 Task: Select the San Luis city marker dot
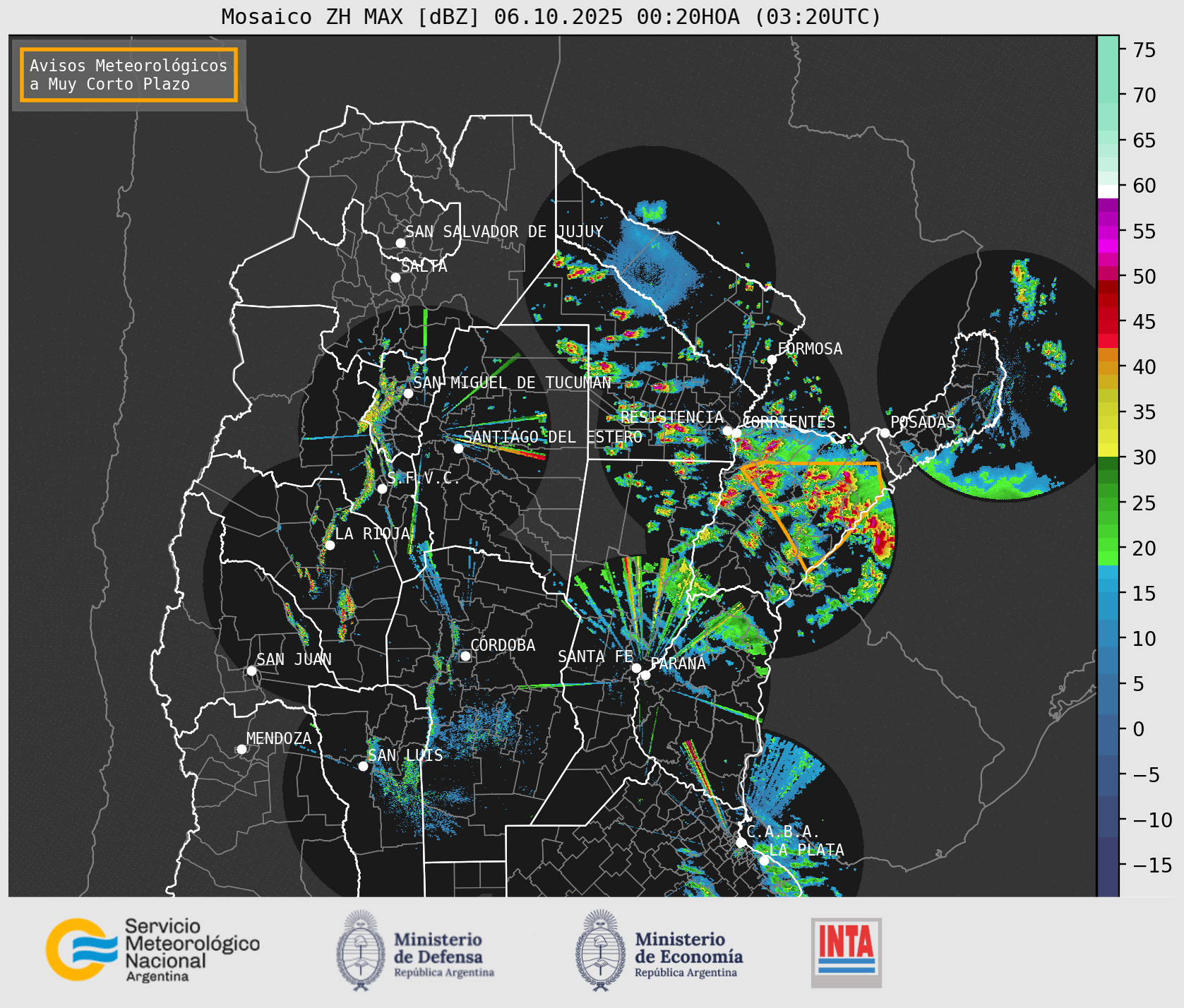(x=363, y=766)
